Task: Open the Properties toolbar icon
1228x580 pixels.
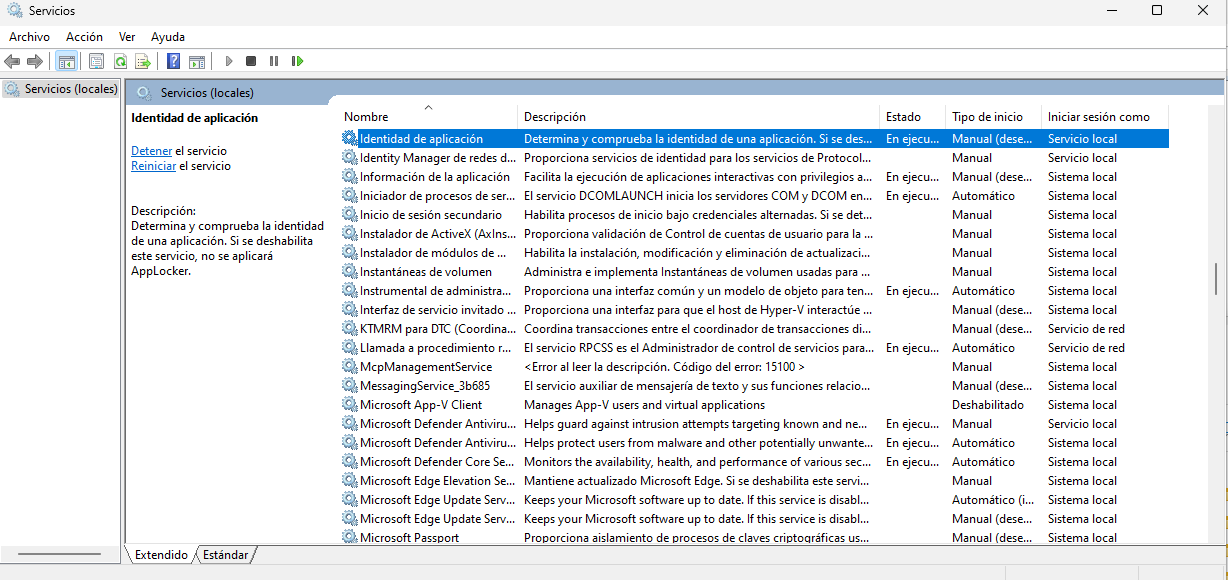Action: pos(97,62)
